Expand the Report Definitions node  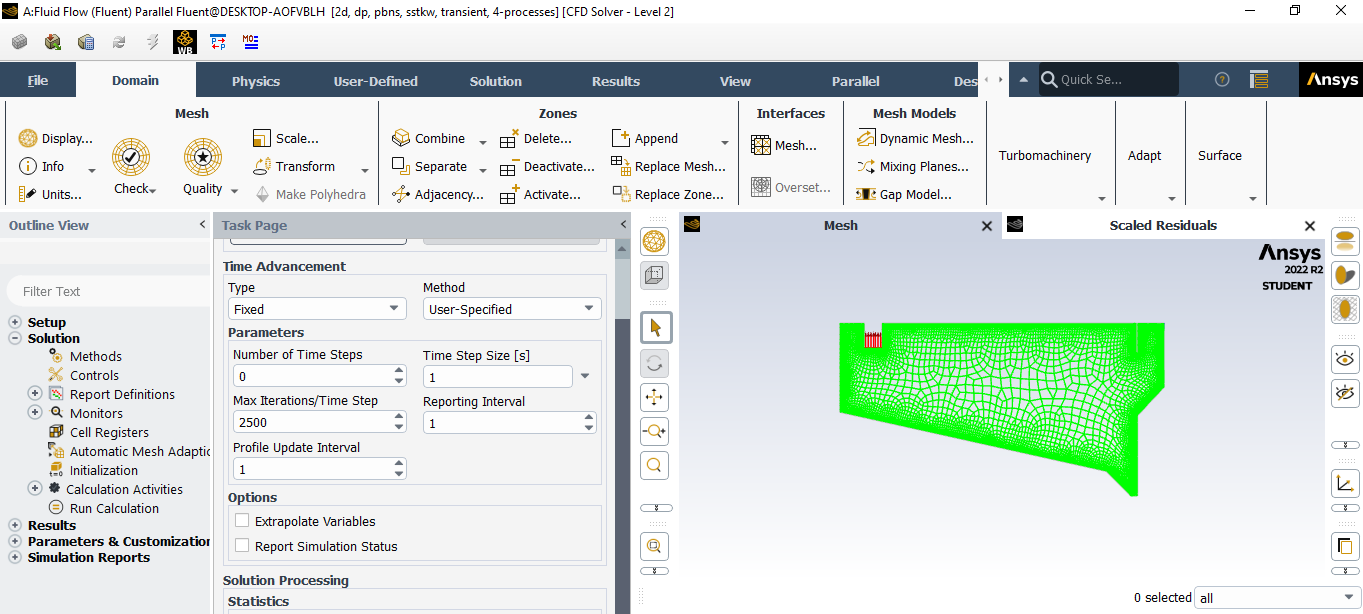pos(35,394)
